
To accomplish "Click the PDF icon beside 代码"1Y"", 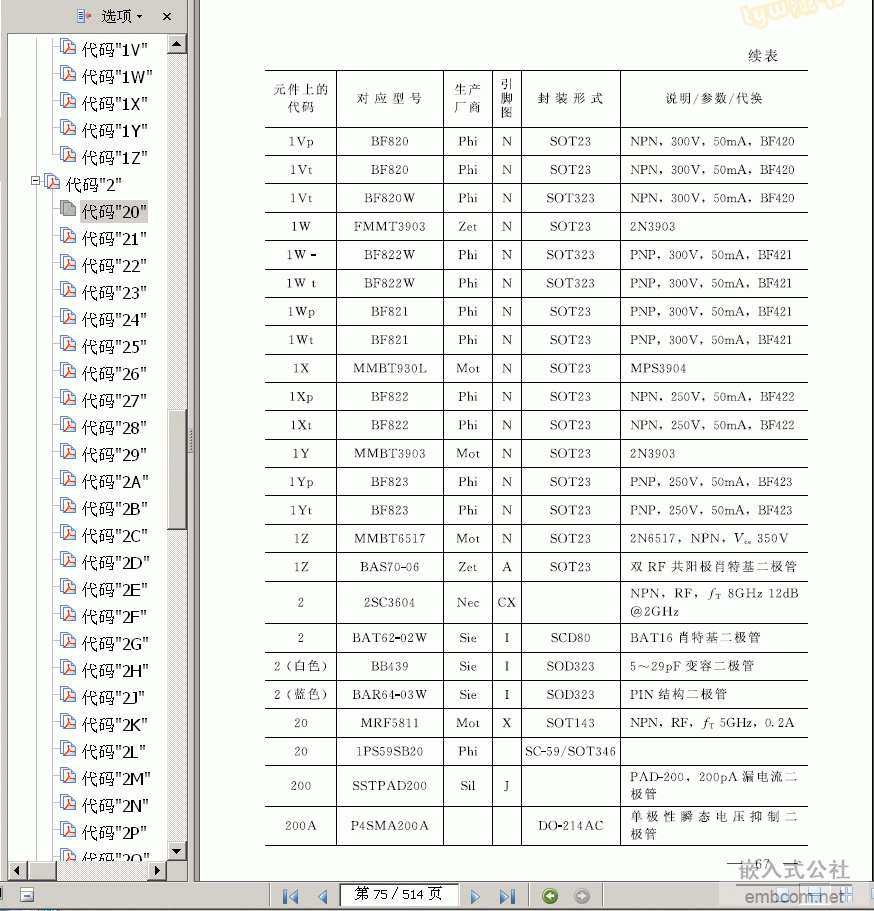I will click(68, 128).
